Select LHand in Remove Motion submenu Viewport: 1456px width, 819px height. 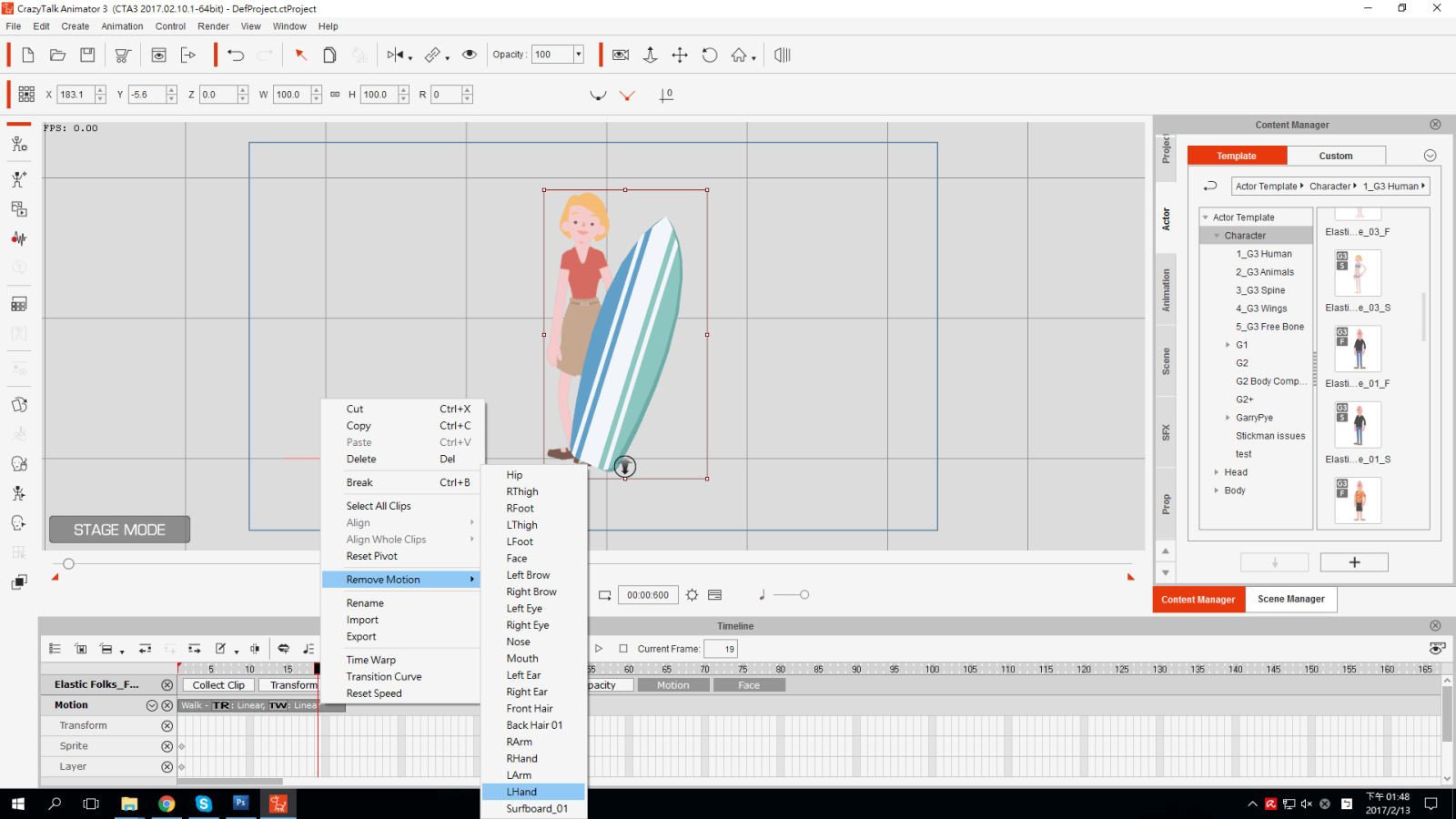coord(533,792)
